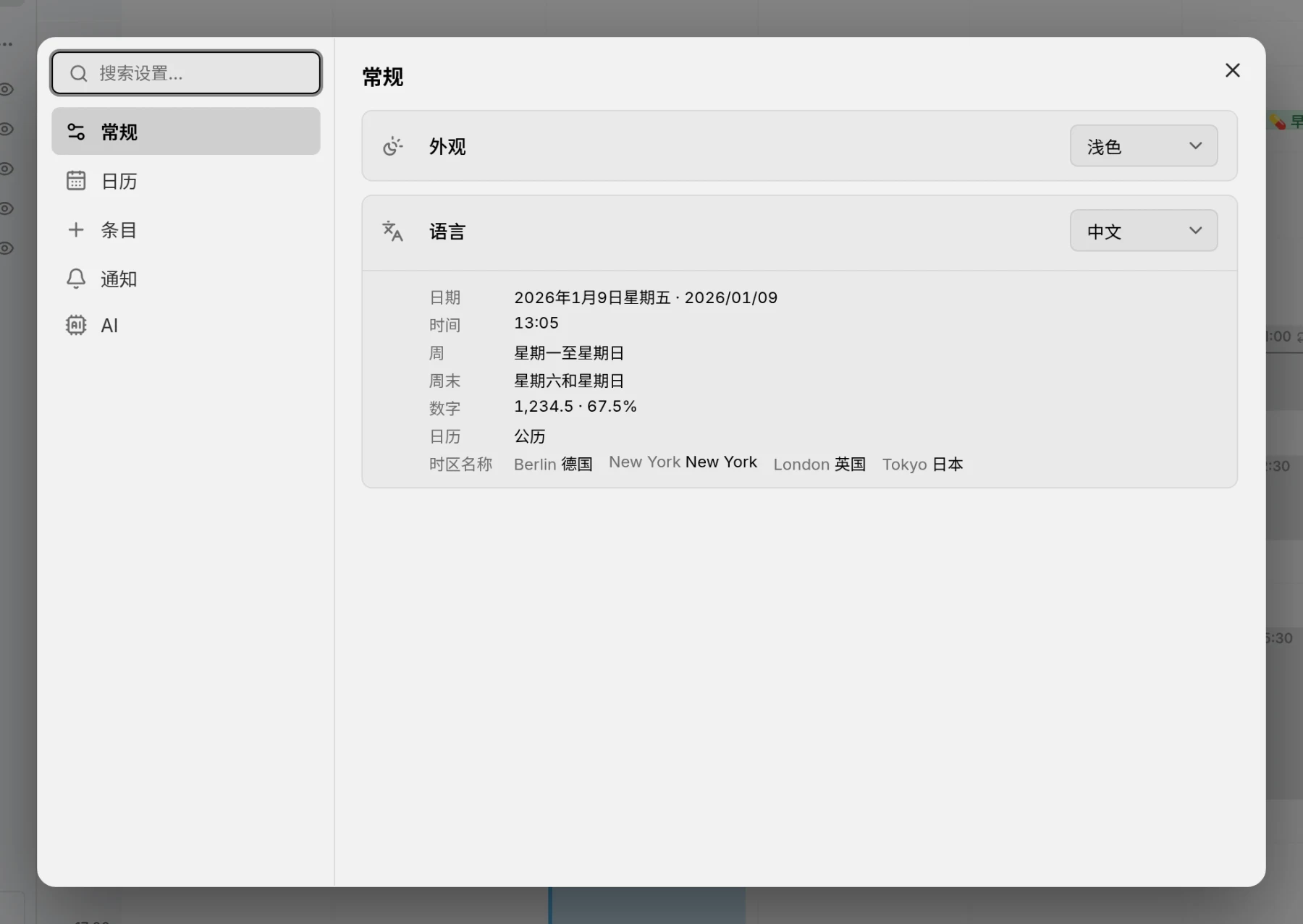Click the time sample 13:05

click(x=536, y=323)
